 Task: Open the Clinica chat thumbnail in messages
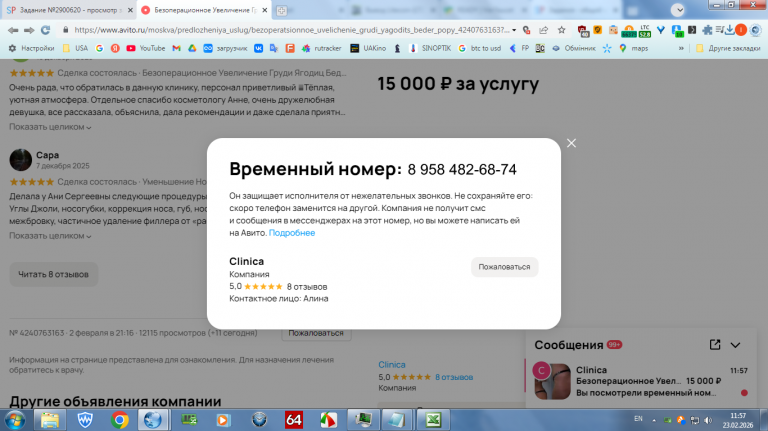pyautogui.click(x=552, y=381)
